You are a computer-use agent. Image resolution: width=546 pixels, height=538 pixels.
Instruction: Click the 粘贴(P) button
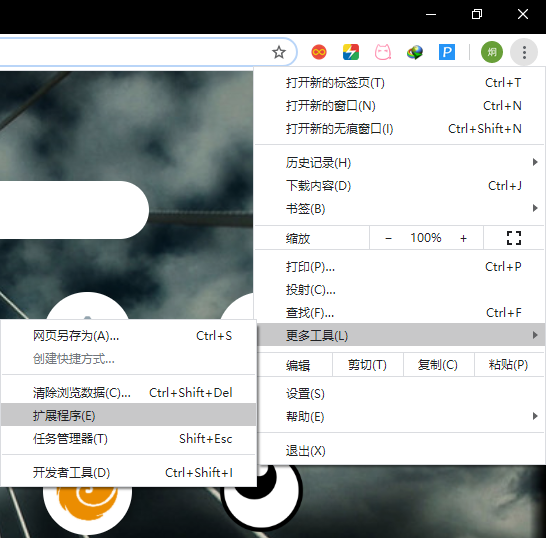(508, 365)
